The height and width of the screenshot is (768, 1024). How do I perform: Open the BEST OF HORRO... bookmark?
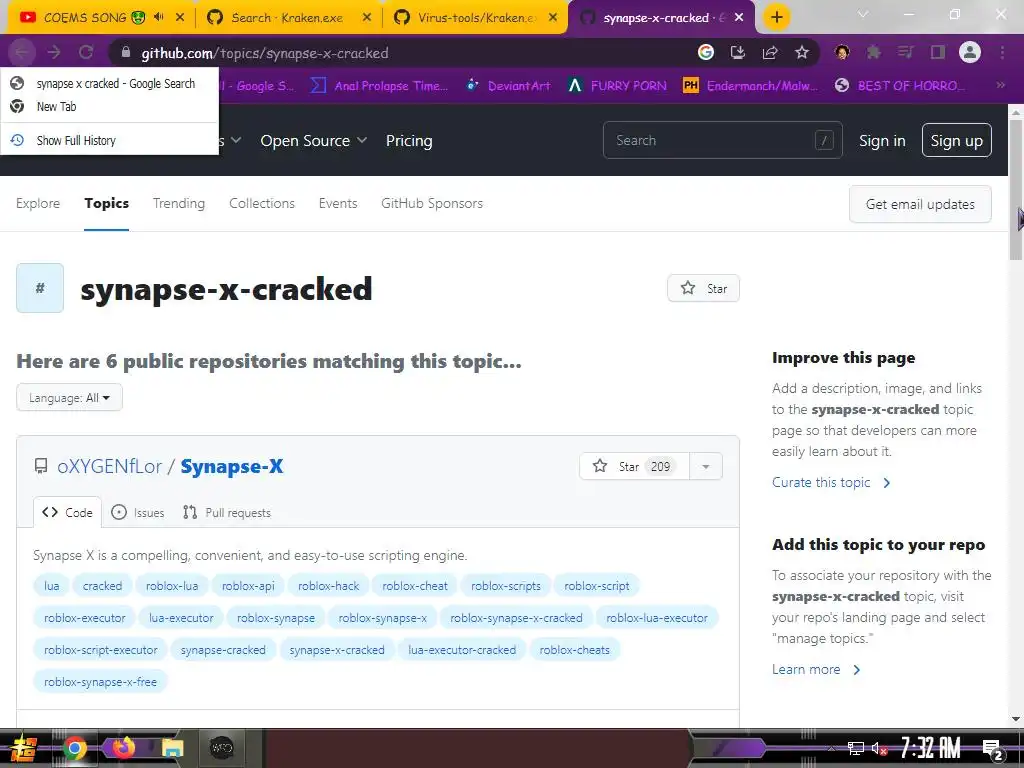coord(900,86)
